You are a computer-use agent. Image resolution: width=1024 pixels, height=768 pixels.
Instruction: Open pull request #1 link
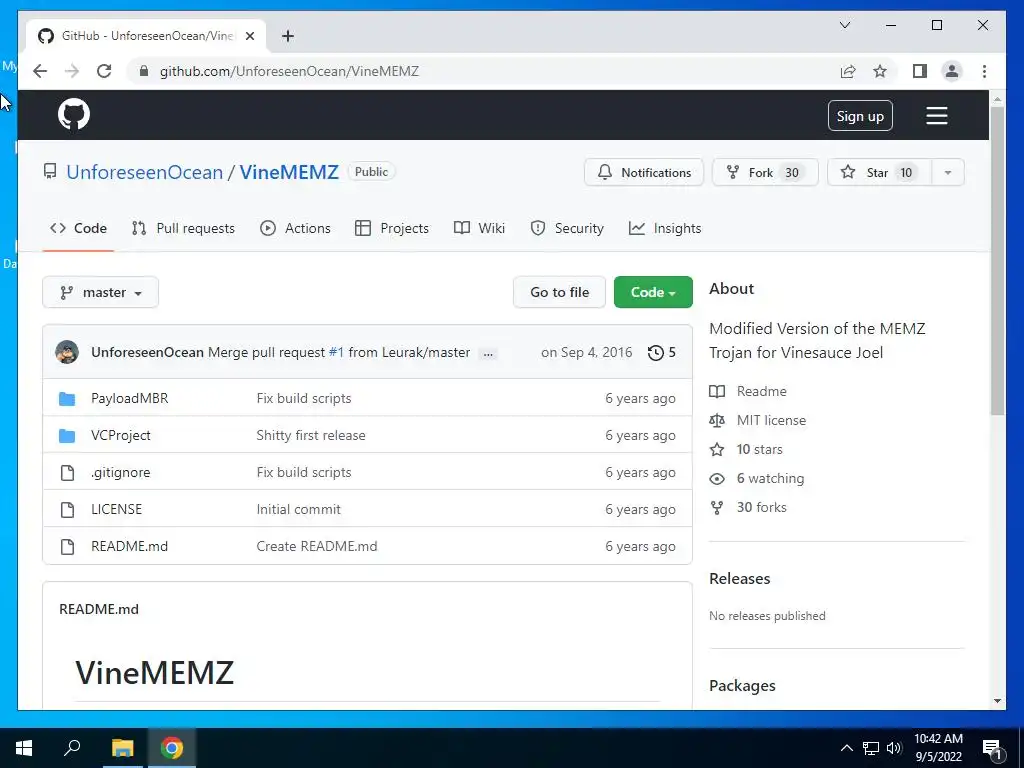[336, 352]
